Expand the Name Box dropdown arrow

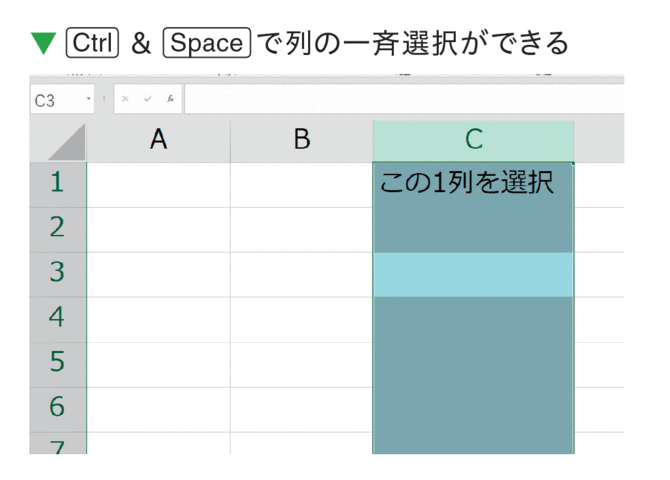click(88, 99)
